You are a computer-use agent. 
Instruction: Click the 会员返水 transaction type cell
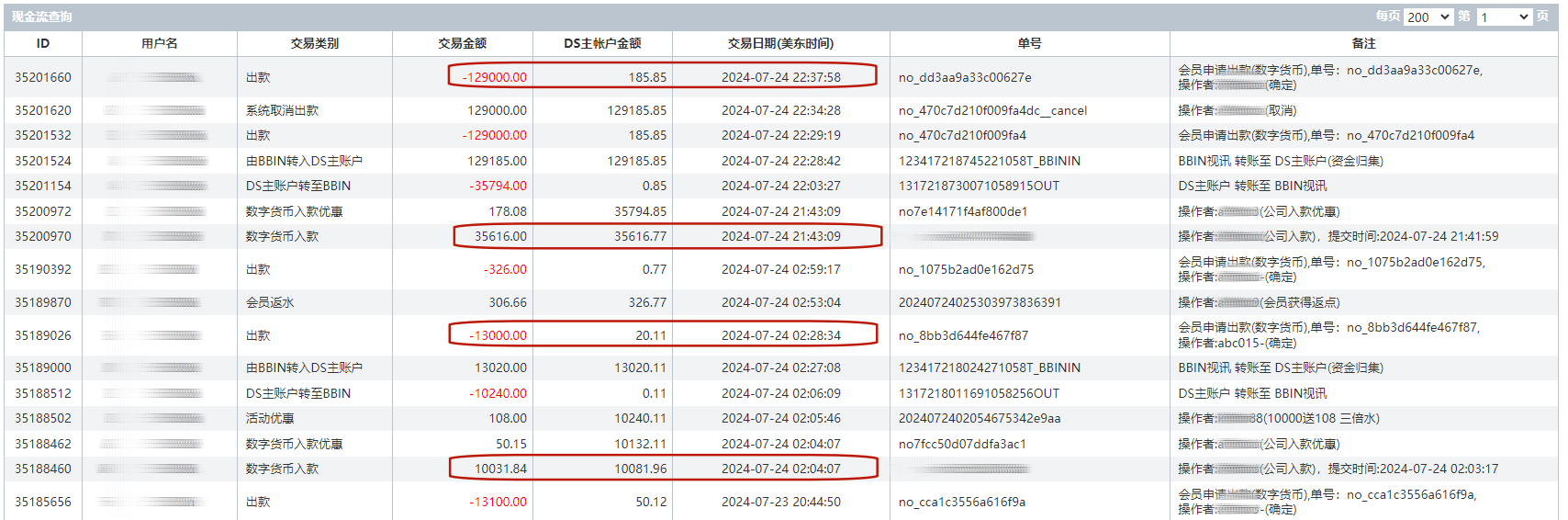coord(270,302)
